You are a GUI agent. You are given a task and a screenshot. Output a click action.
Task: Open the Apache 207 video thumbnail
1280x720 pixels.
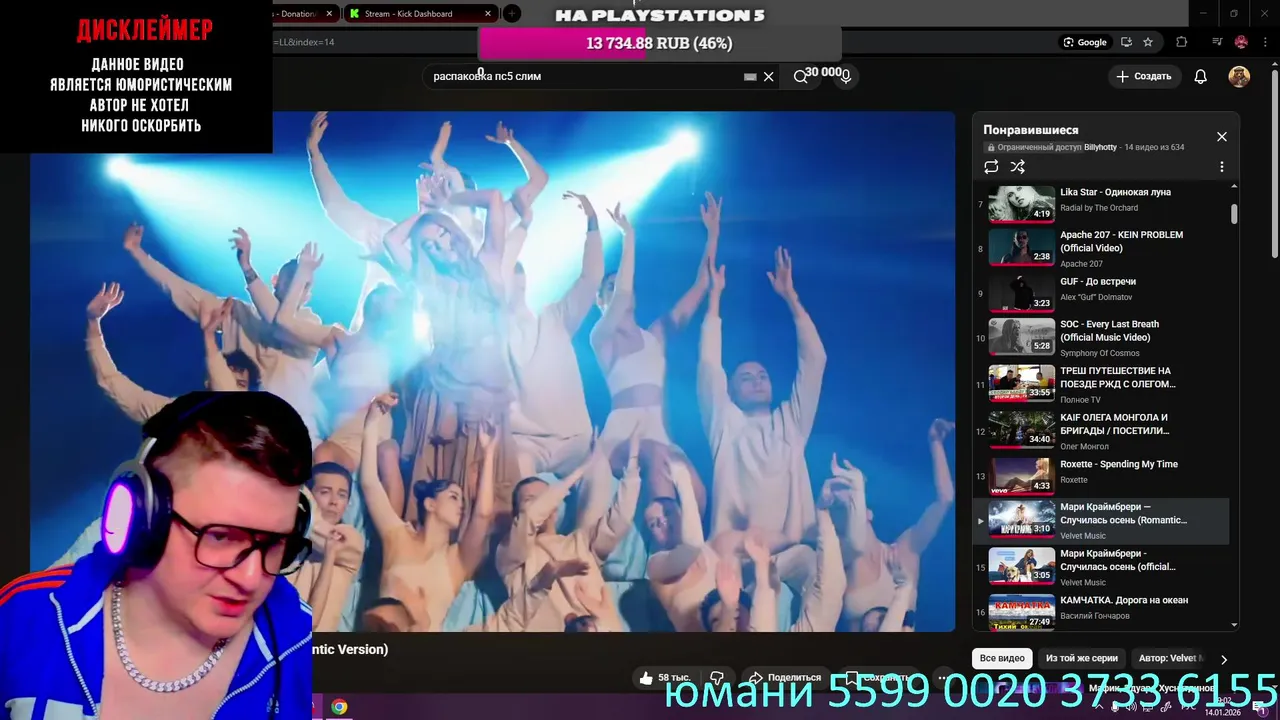[1022, 247]
